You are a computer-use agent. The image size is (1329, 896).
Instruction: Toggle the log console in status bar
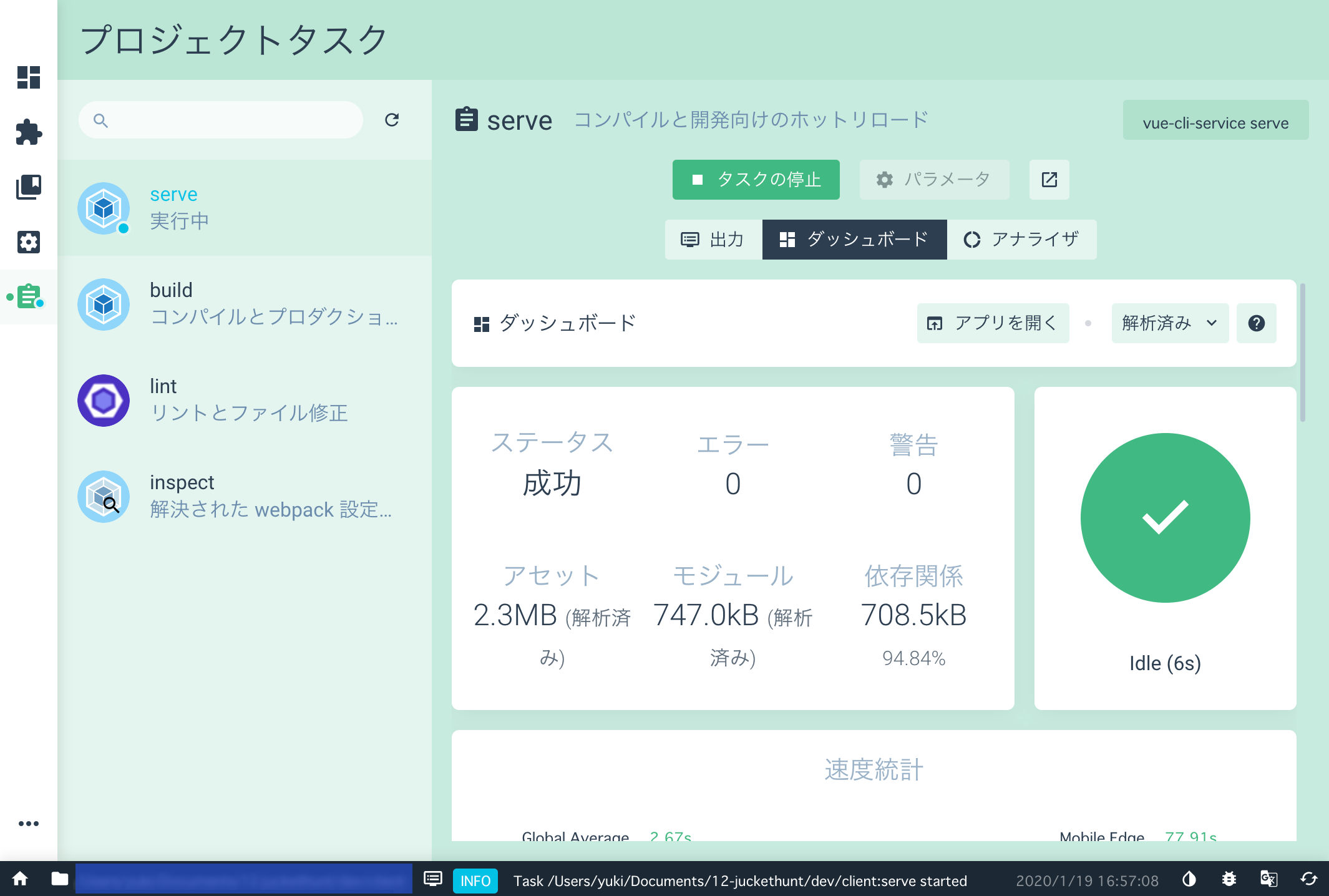433,880
